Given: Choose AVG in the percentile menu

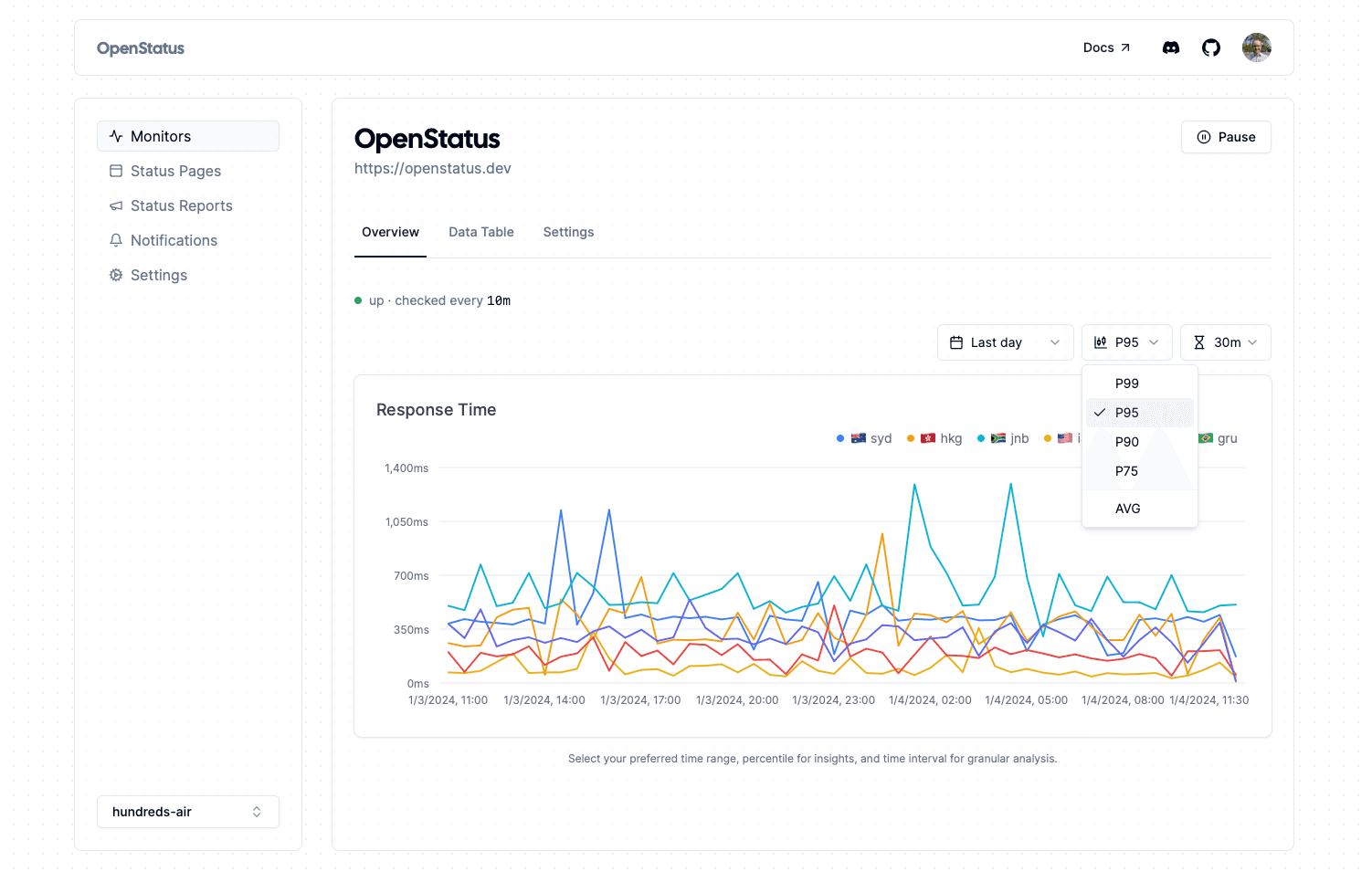Looking at the screenshot, I should click(1128, 509).
